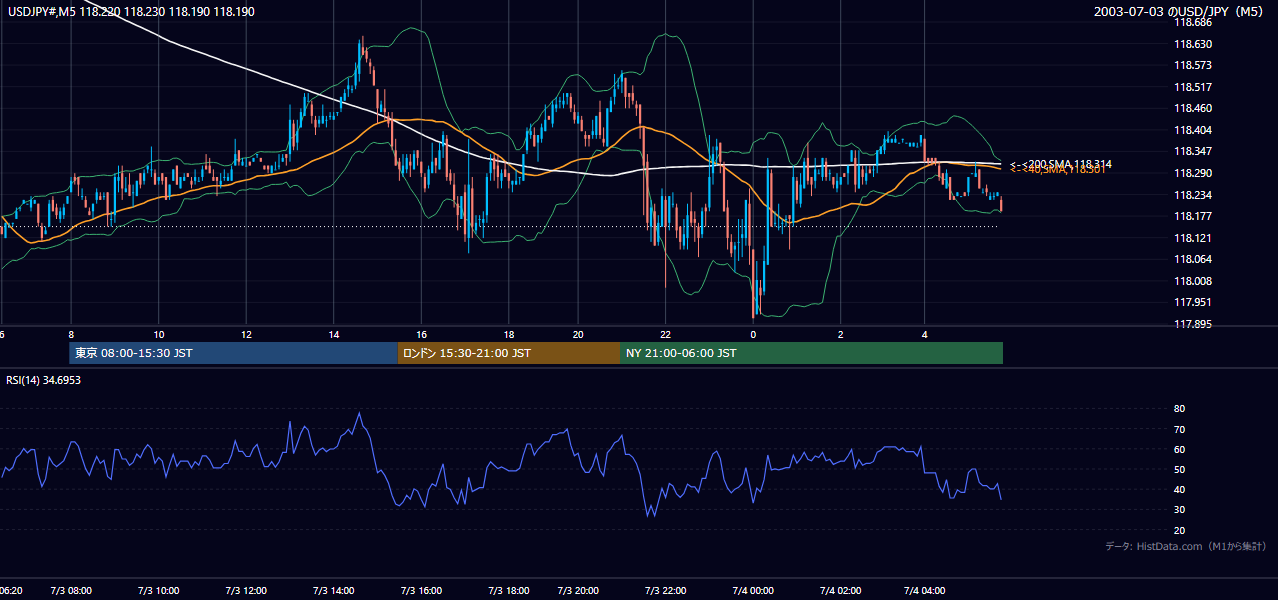
Task: Click price axis label 118.686
Action: pyautogui.click(x=1193, y=22)
